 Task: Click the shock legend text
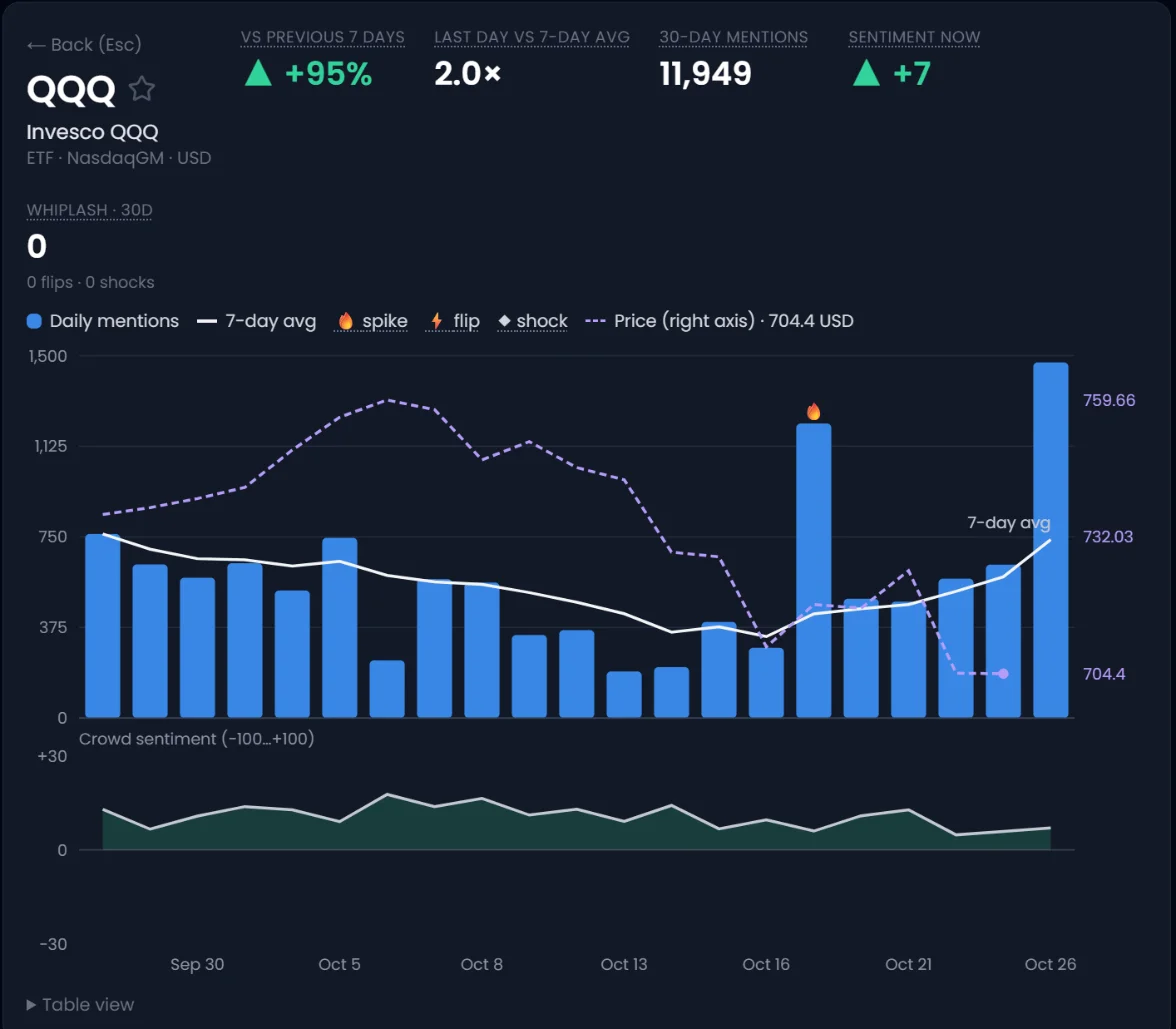coord(542,321)
